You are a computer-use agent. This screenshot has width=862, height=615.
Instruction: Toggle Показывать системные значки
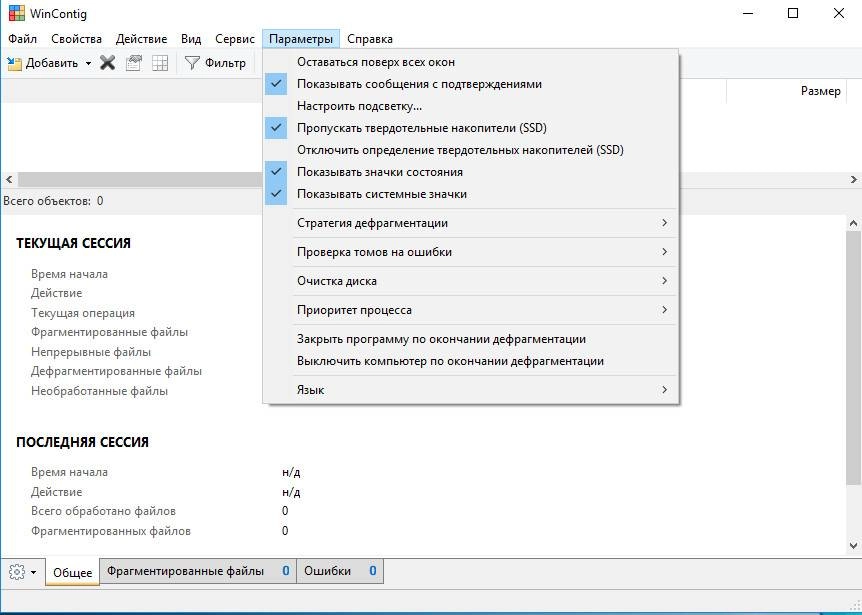[x=471, y=194]
